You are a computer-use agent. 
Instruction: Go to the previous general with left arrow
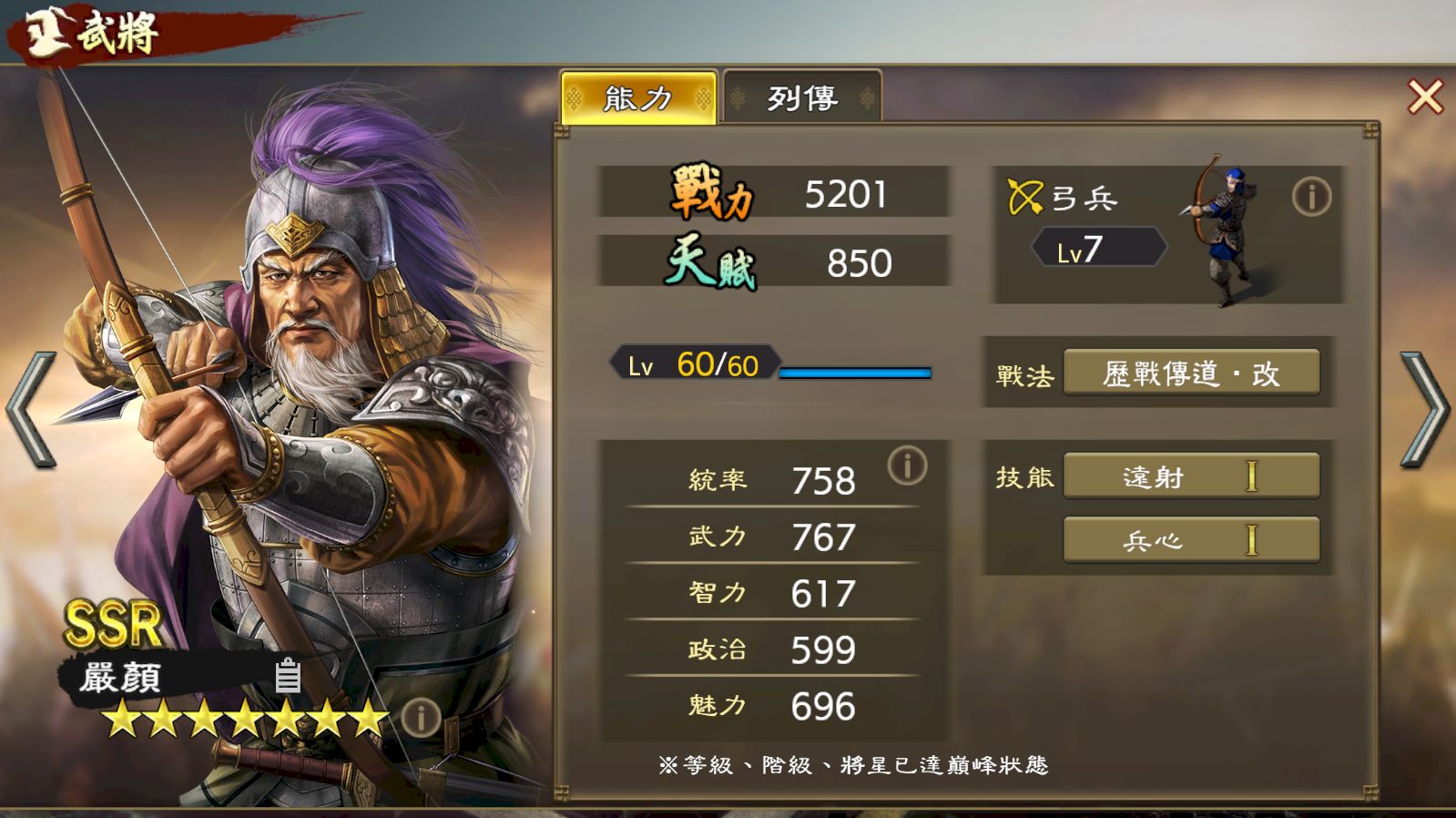pyautogui.click(x=31, y=409)
